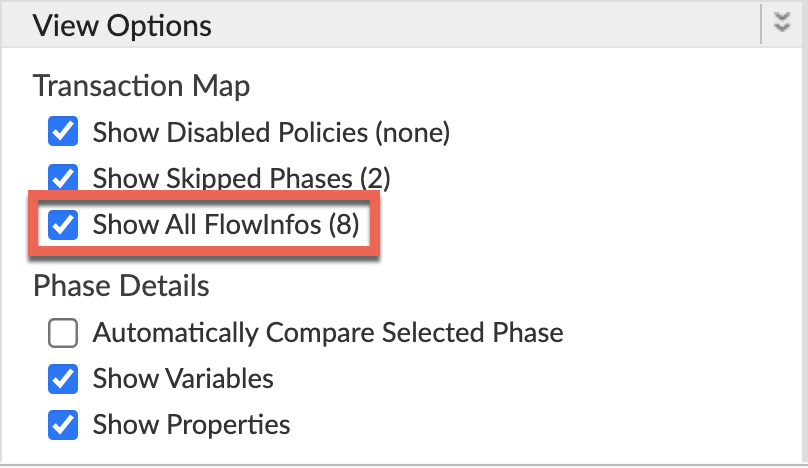Click the "Show Variables" label text
This screenshot has width=808, height=468.
pyautogui.click(x=183, y=379)
